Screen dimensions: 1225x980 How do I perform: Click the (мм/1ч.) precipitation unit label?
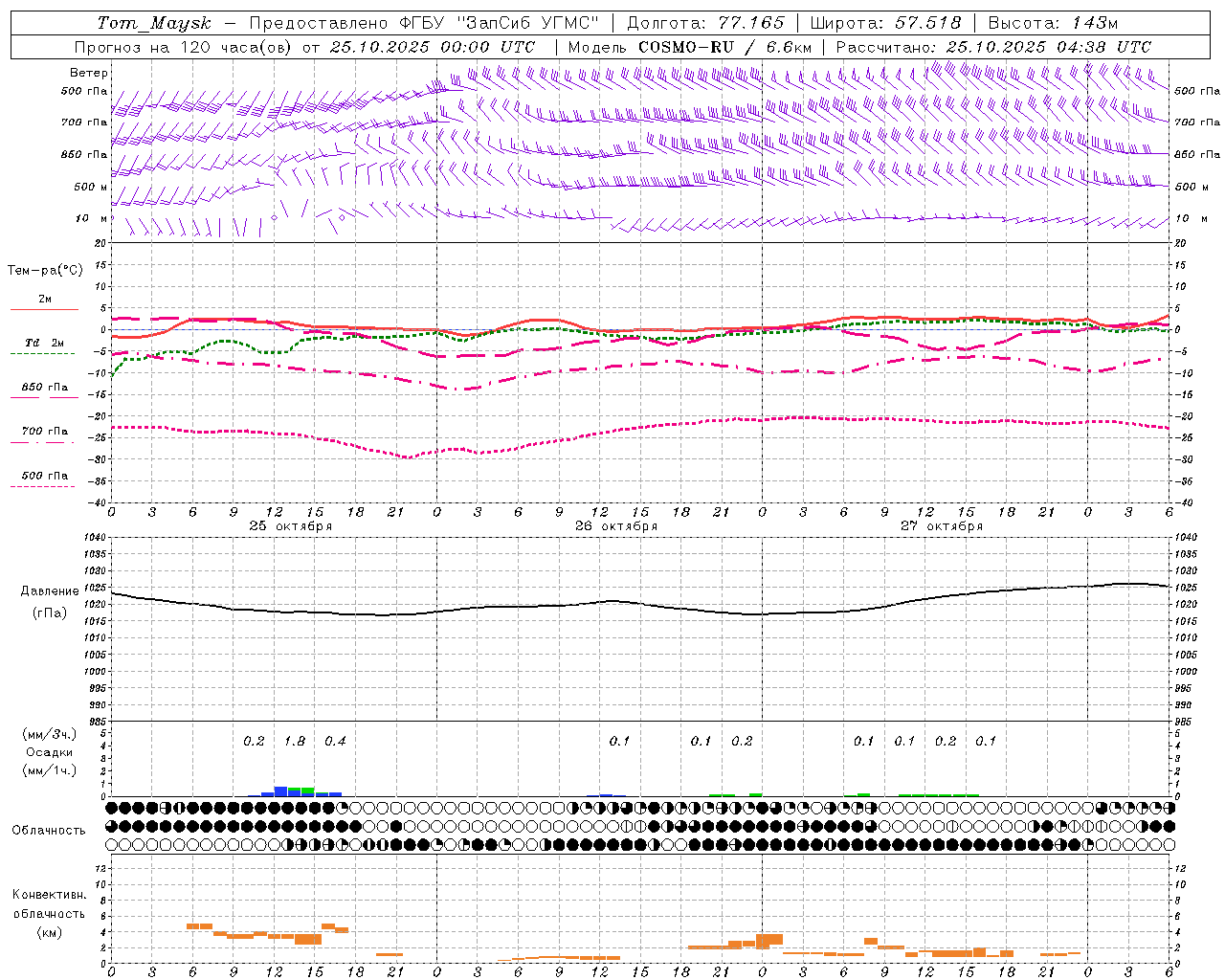(50, 770)
